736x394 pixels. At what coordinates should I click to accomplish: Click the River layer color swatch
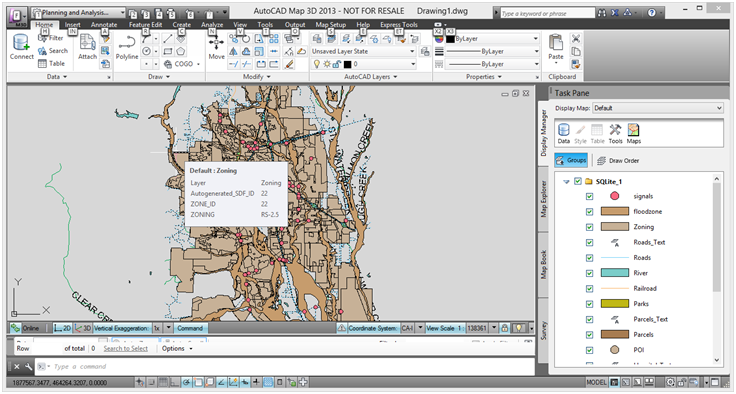point(614,273)
